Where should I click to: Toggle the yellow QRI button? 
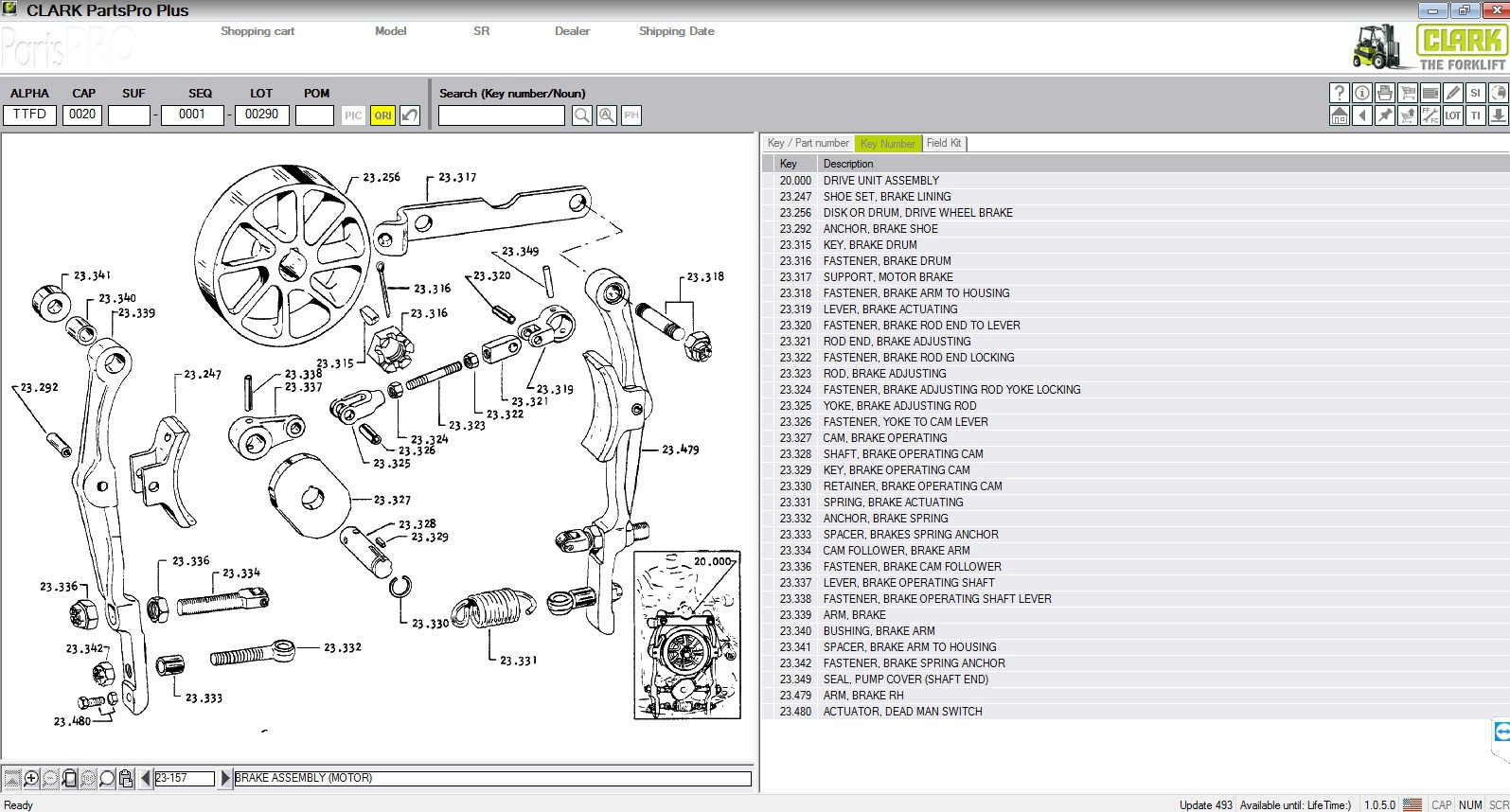[x=382, y=115]
